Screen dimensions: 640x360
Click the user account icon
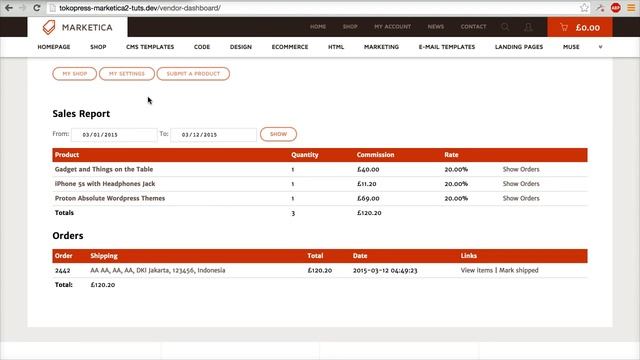[x=528, y=27]
